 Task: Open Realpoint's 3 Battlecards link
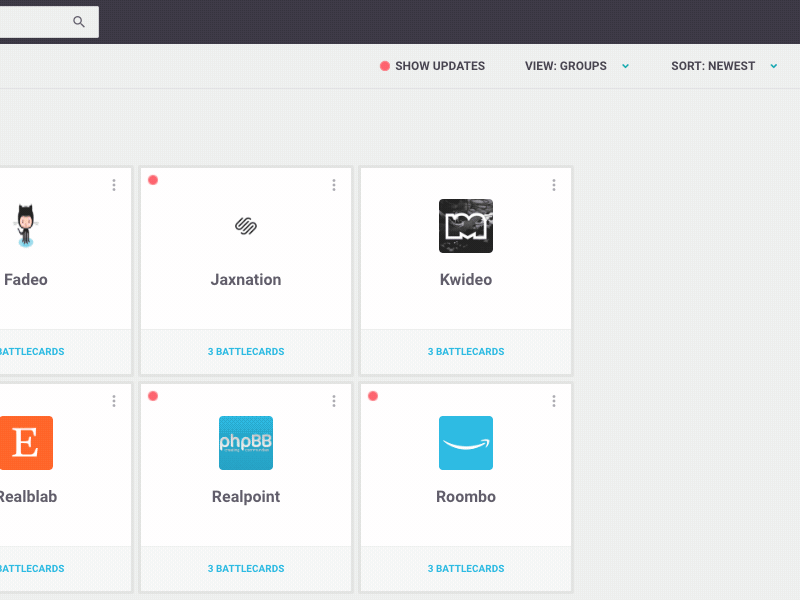[246, 568]
